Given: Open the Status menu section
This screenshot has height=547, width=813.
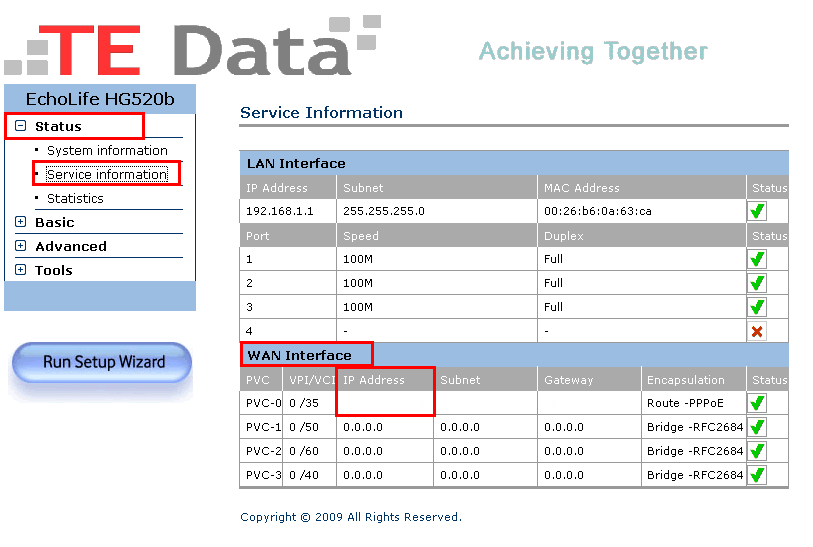Looking at the screenshot, I should pyautogui.click(x=58, y=127).
